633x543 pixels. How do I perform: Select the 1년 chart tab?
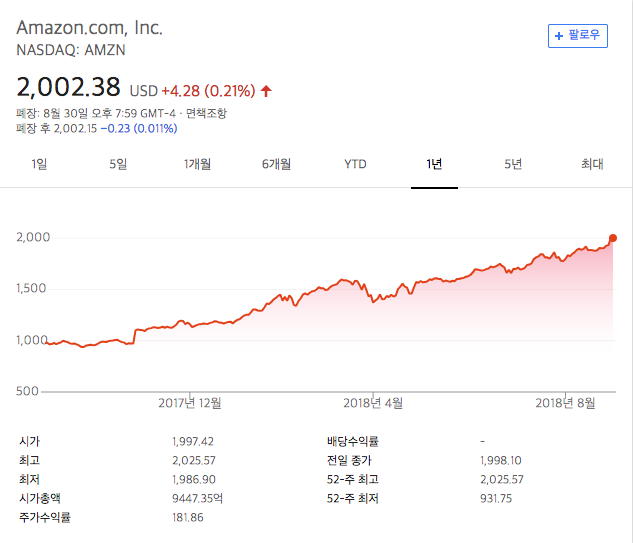[434, 164]
